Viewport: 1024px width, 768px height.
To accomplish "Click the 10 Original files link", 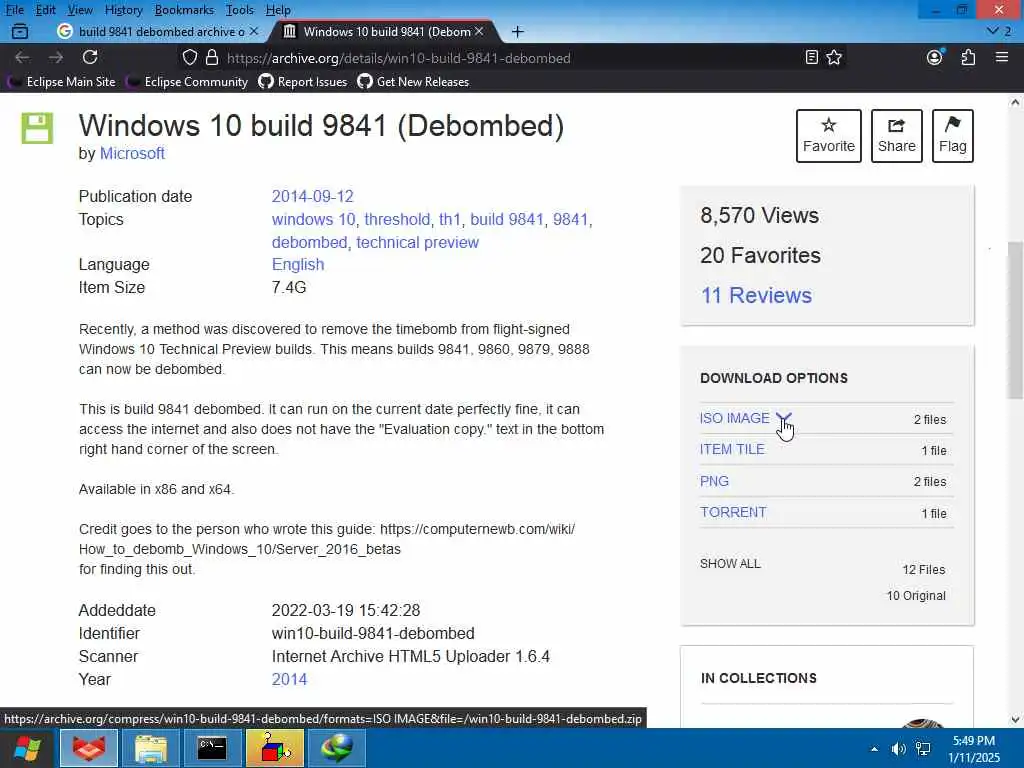I will pyautogui.click(x=916, y=596).
